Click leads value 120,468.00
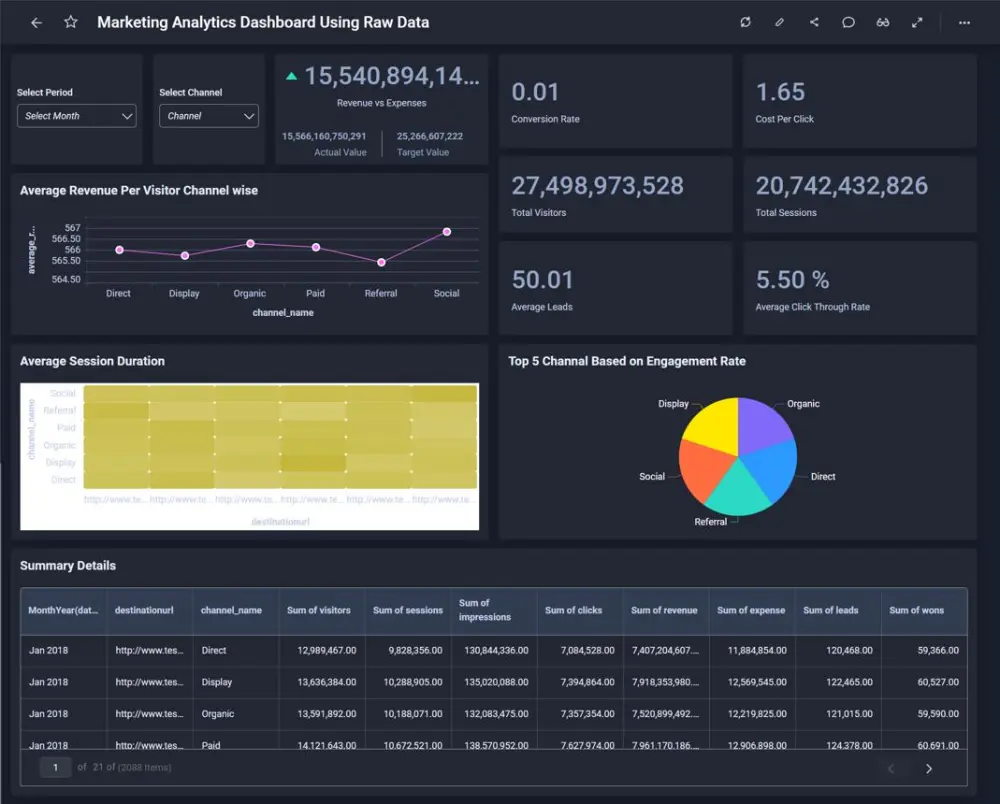1000x804 pixels. [849, 650]
